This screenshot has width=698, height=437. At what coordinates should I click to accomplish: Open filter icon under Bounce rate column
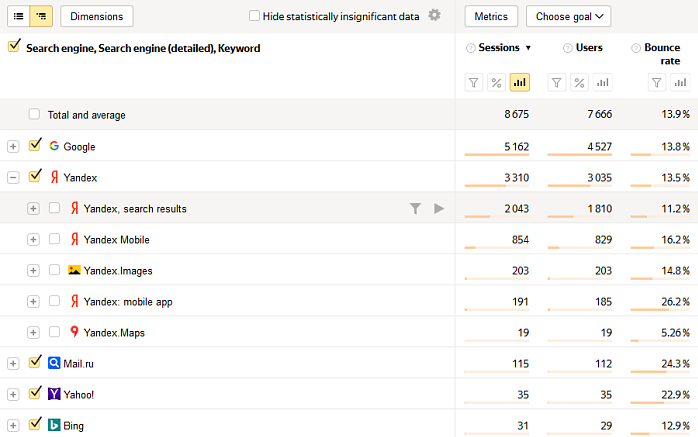657,83
